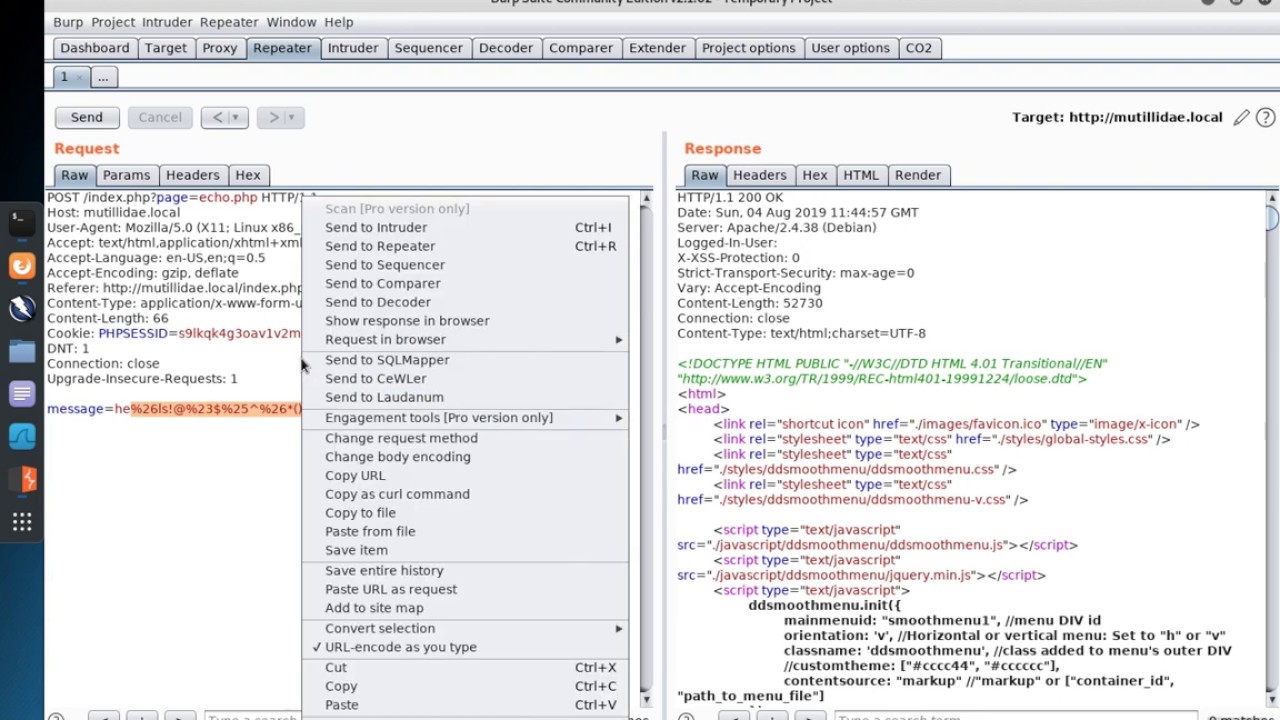Image resolution: width=1280 pixels, height=720 pixels.
Task: Open Repeater help question mark icon
Action: (x=1265, y=118)
